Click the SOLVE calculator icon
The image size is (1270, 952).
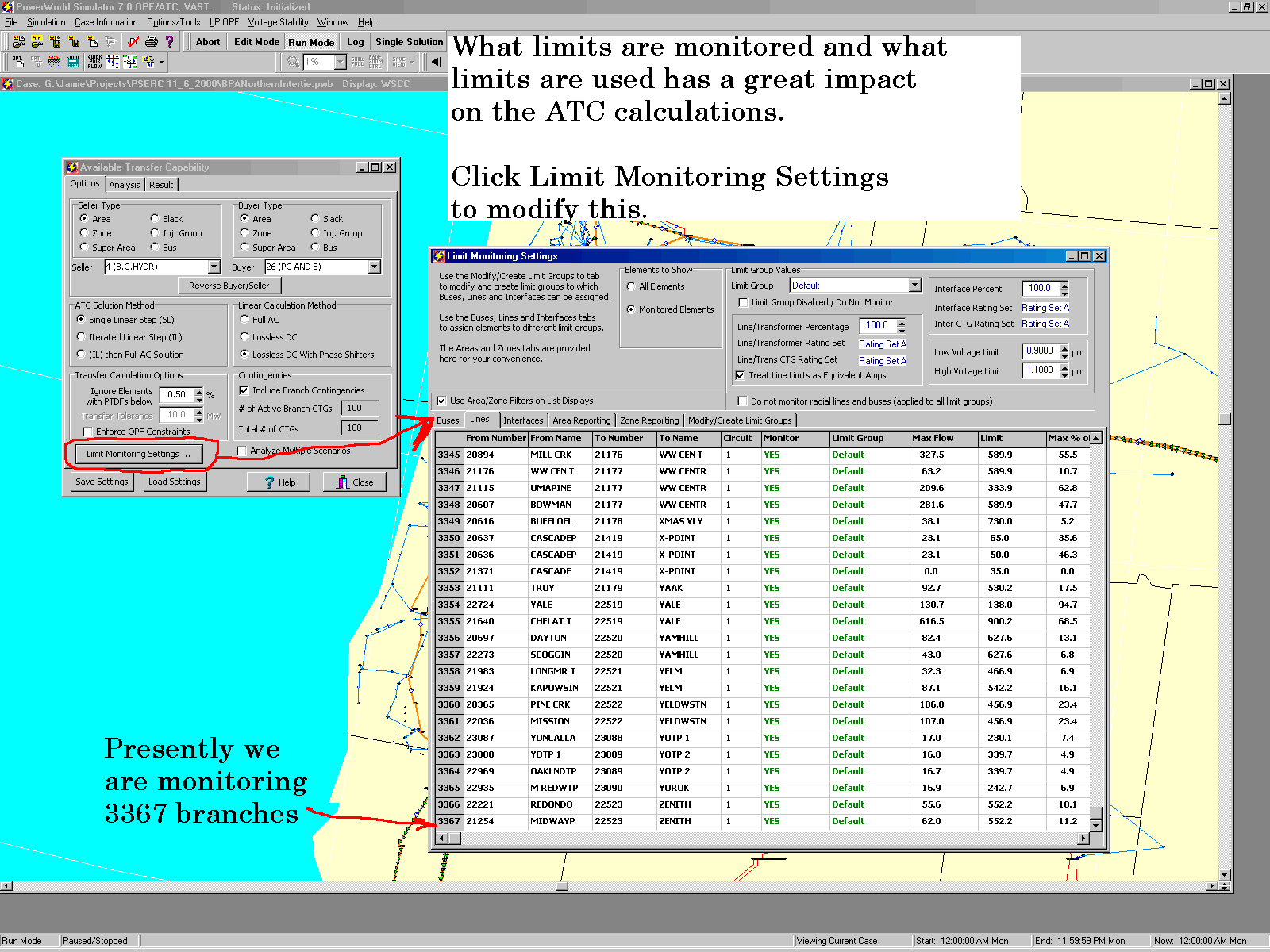pos(73,61)
